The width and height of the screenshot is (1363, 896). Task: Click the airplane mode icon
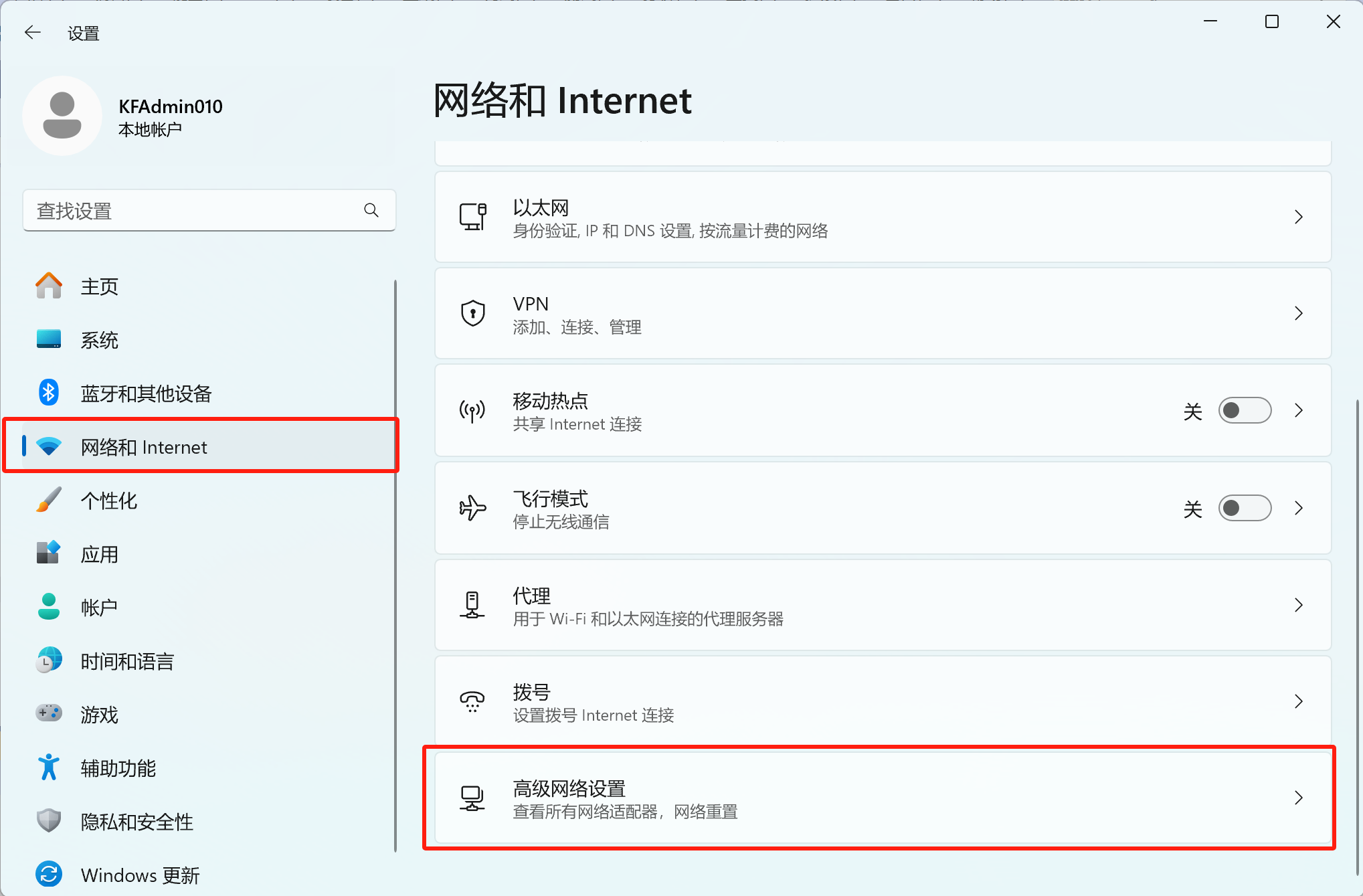[x=472, y=508]
